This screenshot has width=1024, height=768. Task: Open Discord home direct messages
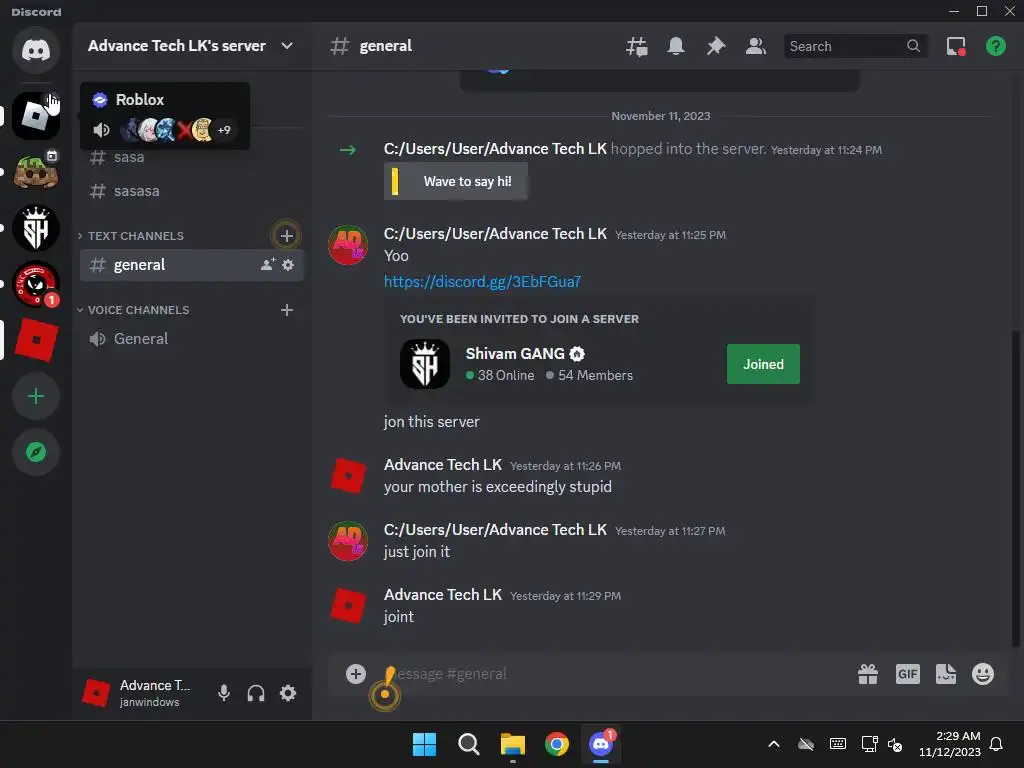pyautogui.click(x=36, y=50)
